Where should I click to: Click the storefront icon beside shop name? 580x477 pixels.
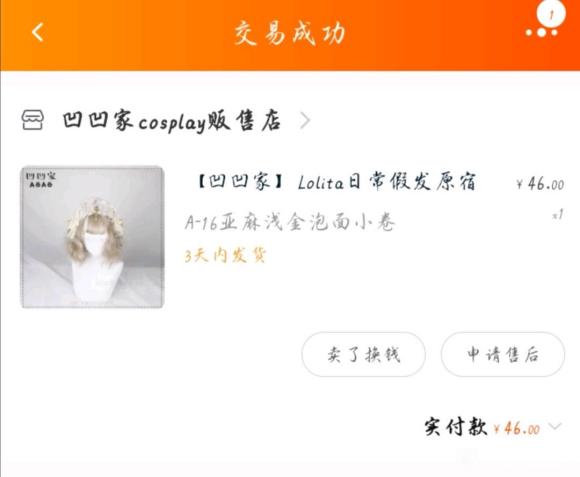click(x=33, y=120)
